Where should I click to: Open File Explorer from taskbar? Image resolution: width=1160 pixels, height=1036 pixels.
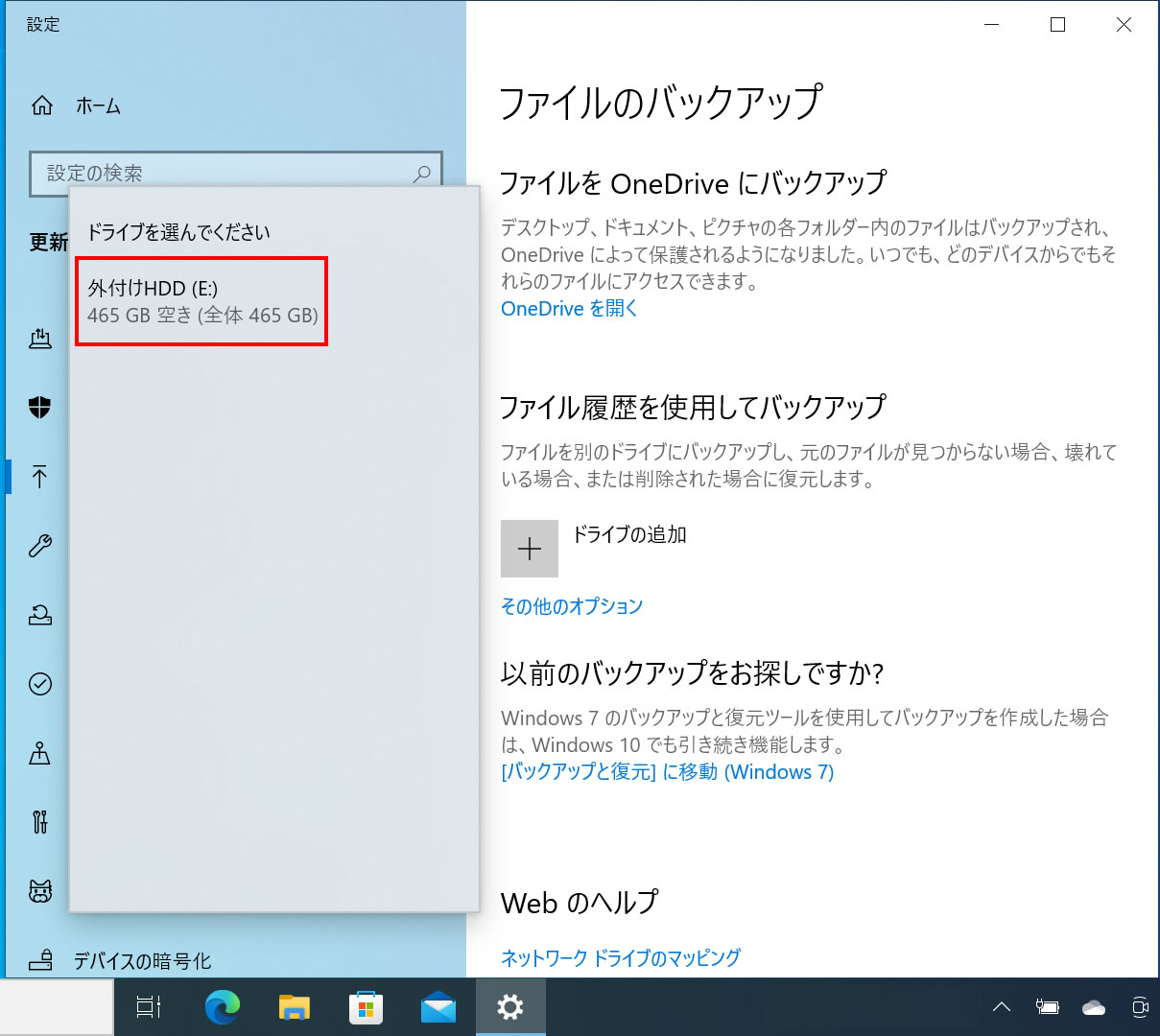click(295, 1007)
